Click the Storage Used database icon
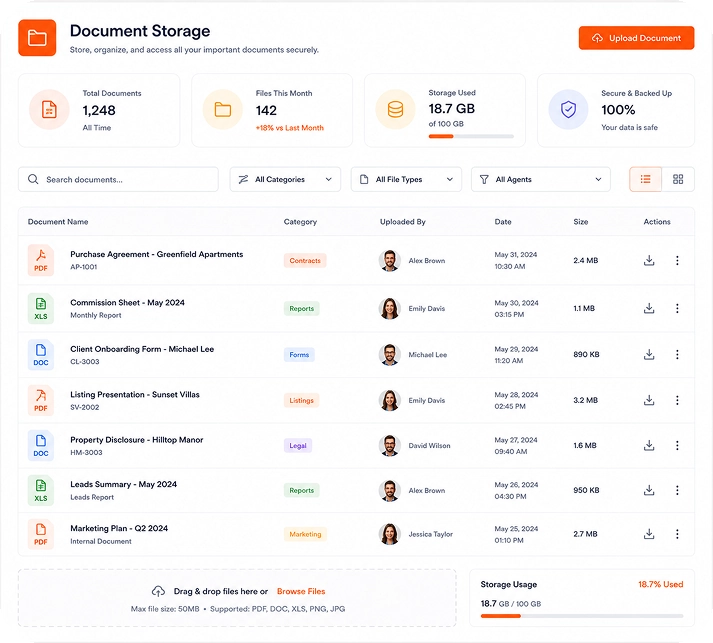The width and height of the screenshot is (713, 643). coord(395,110)
